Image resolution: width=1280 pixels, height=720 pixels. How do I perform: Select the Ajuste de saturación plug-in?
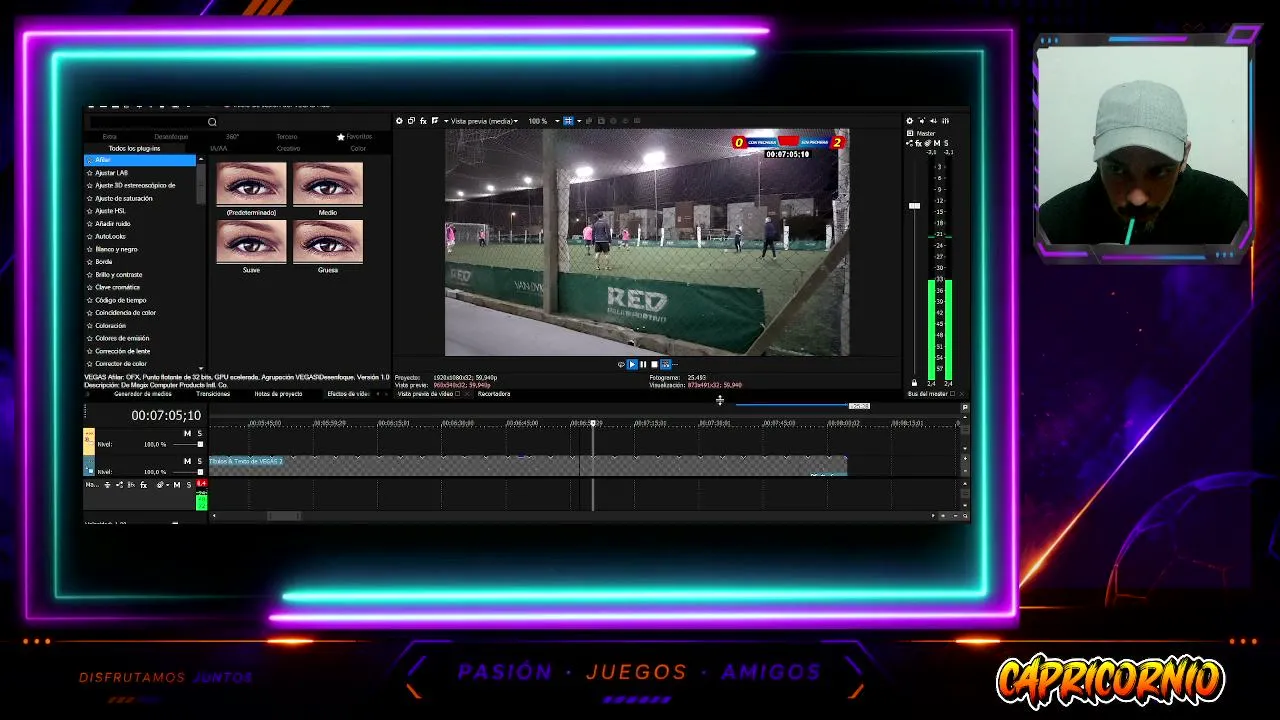click(140, 198)
